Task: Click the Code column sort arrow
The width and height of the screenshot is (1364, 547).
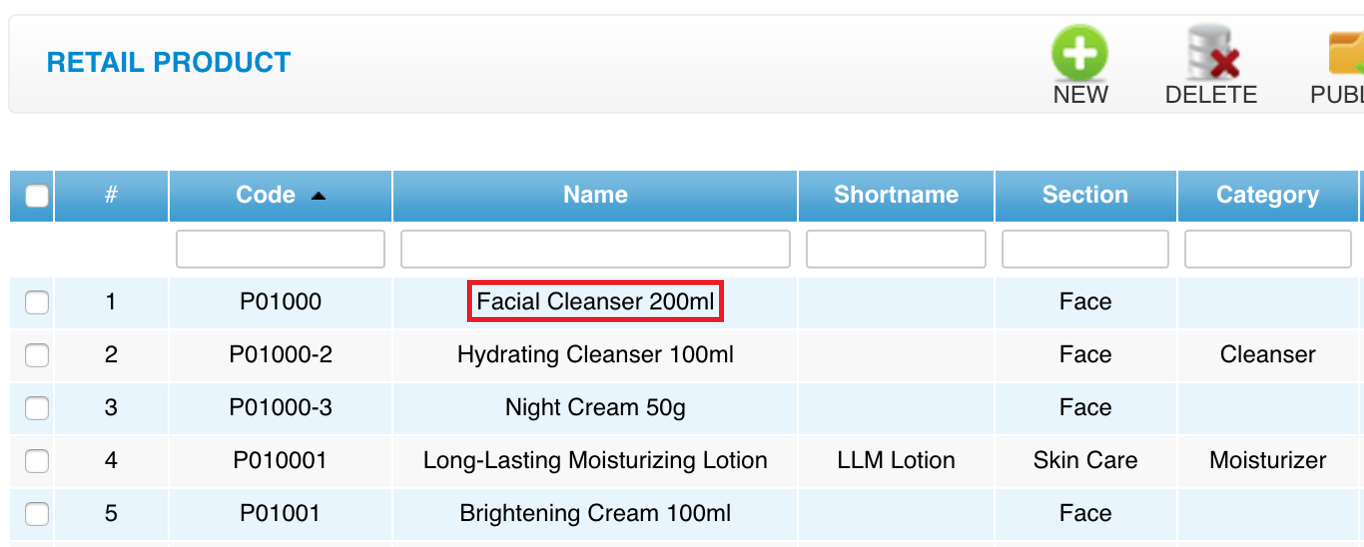Action: point(318,196)
